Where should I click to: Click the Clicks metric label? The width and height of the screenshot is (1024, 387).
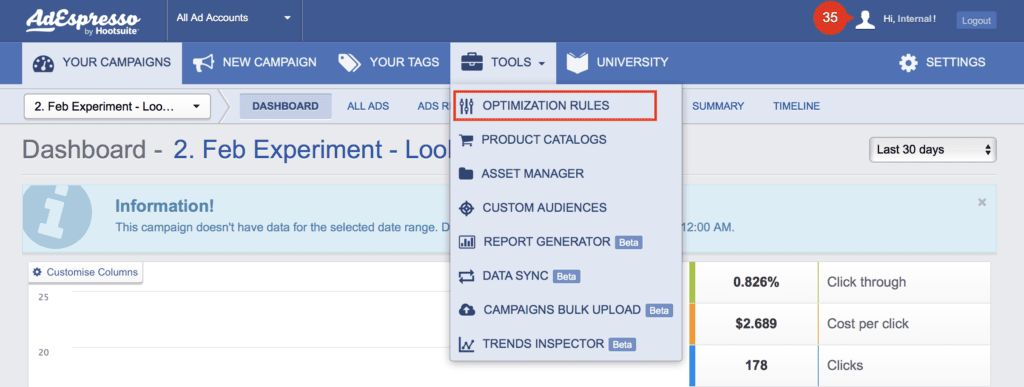[x=845, y=365]
